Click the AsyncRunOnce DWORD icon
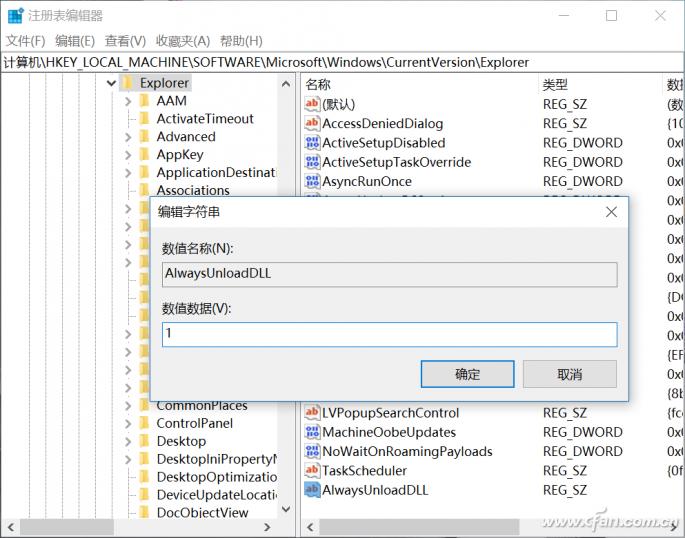 [x=312, y=181]
